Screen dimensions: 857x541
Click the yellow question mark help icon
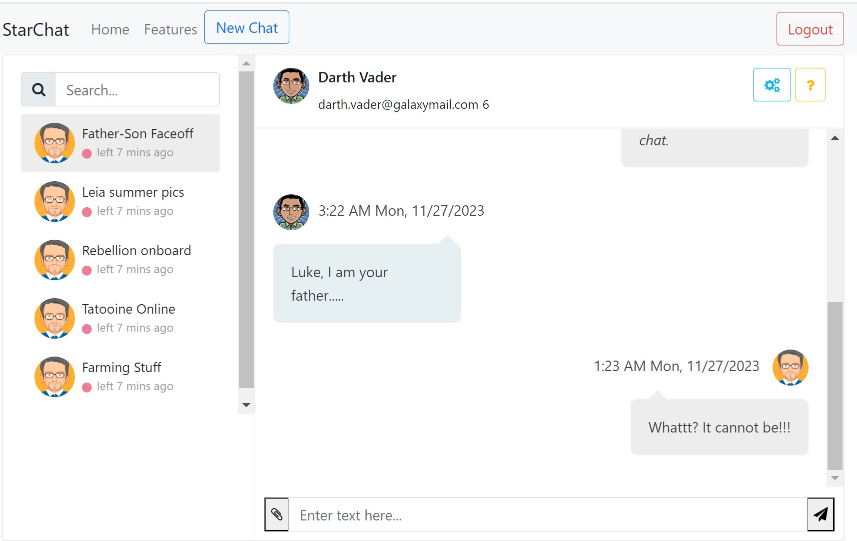(x=810, y=85)
